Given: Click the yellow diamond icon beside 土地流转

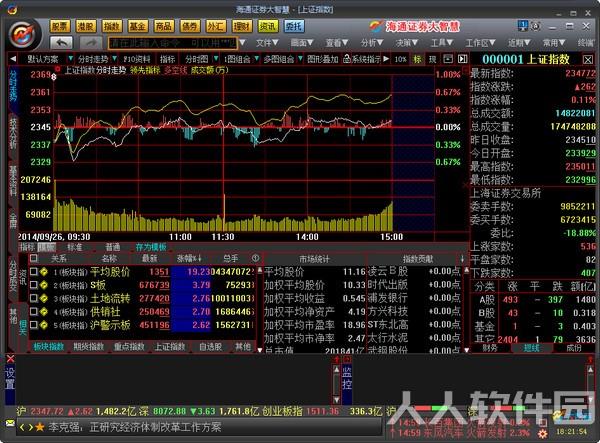Looking at the screenshot, I should [44, 298].
